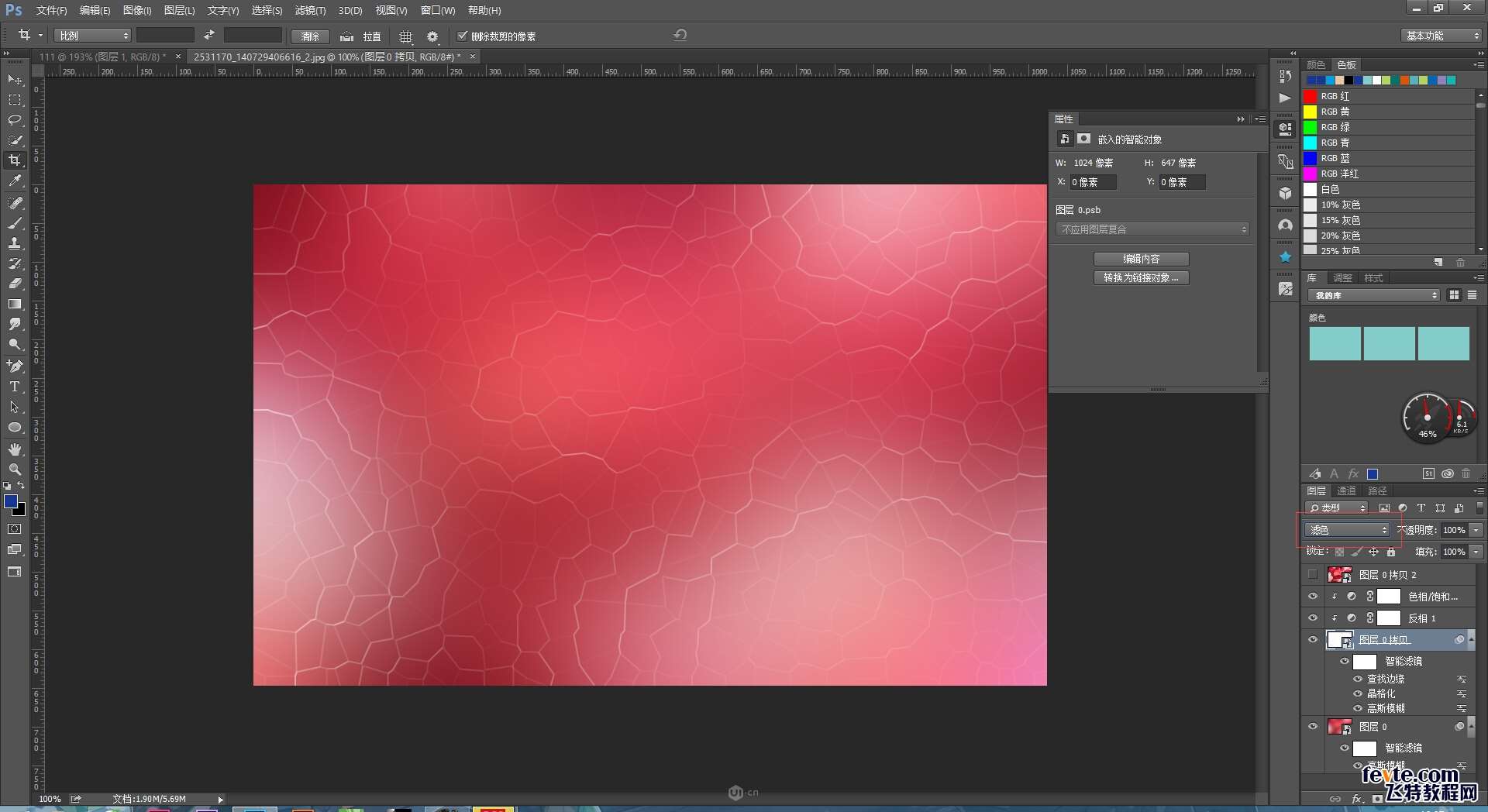Switch to the 通道 tab
This screenshot has height=812, width=1488.
1347,490
